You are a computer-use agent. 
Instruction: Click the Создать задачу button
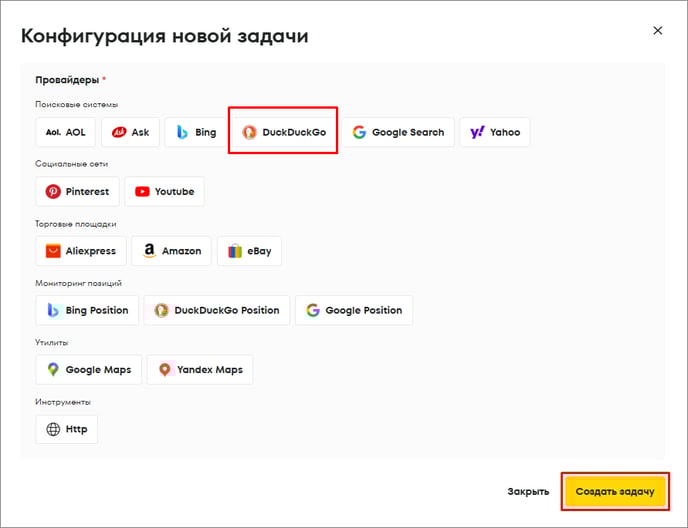point(615,492)
